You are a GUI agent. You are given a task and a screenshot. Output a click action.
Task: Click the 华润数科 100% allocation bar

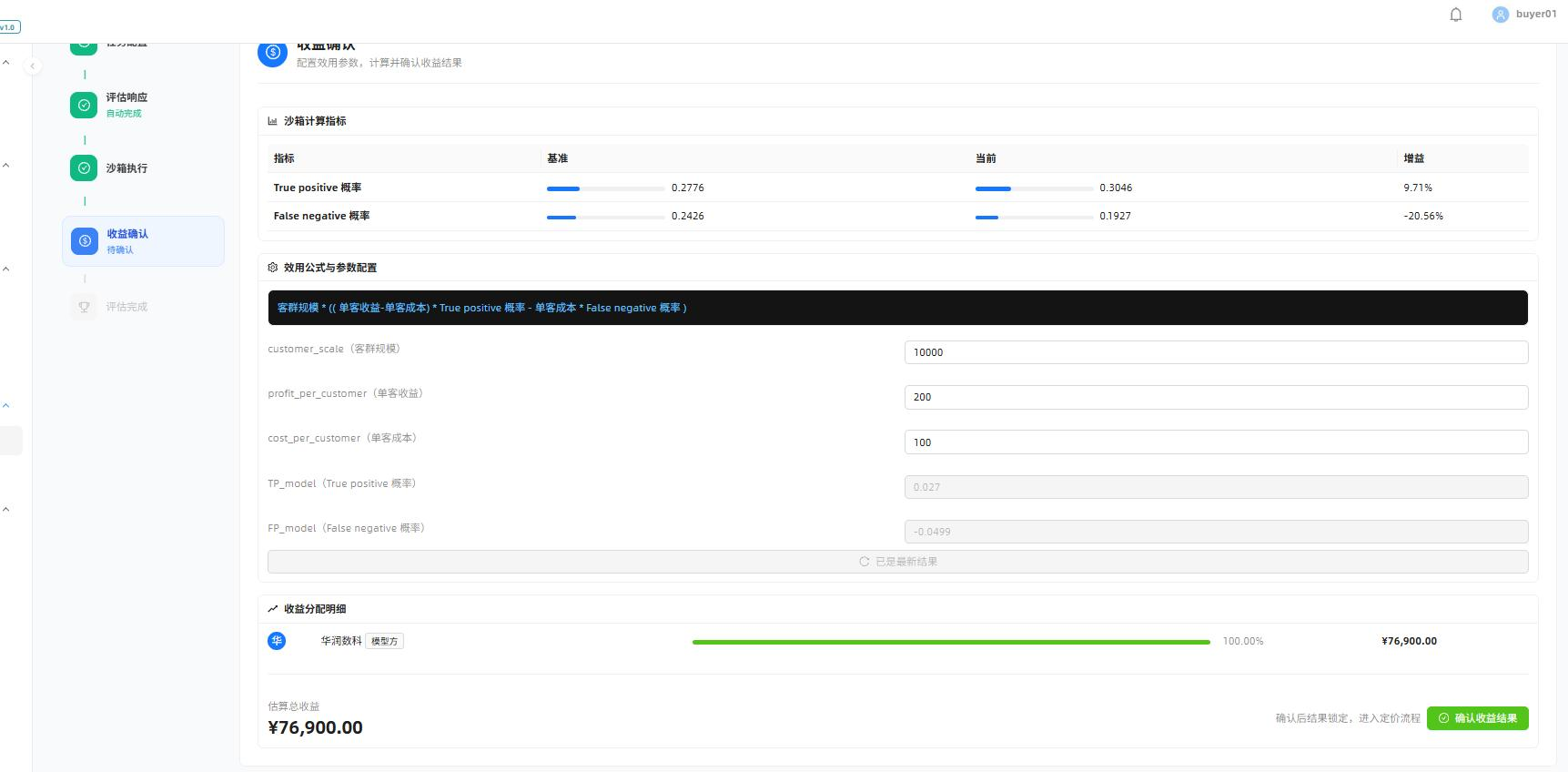[951, 642]
